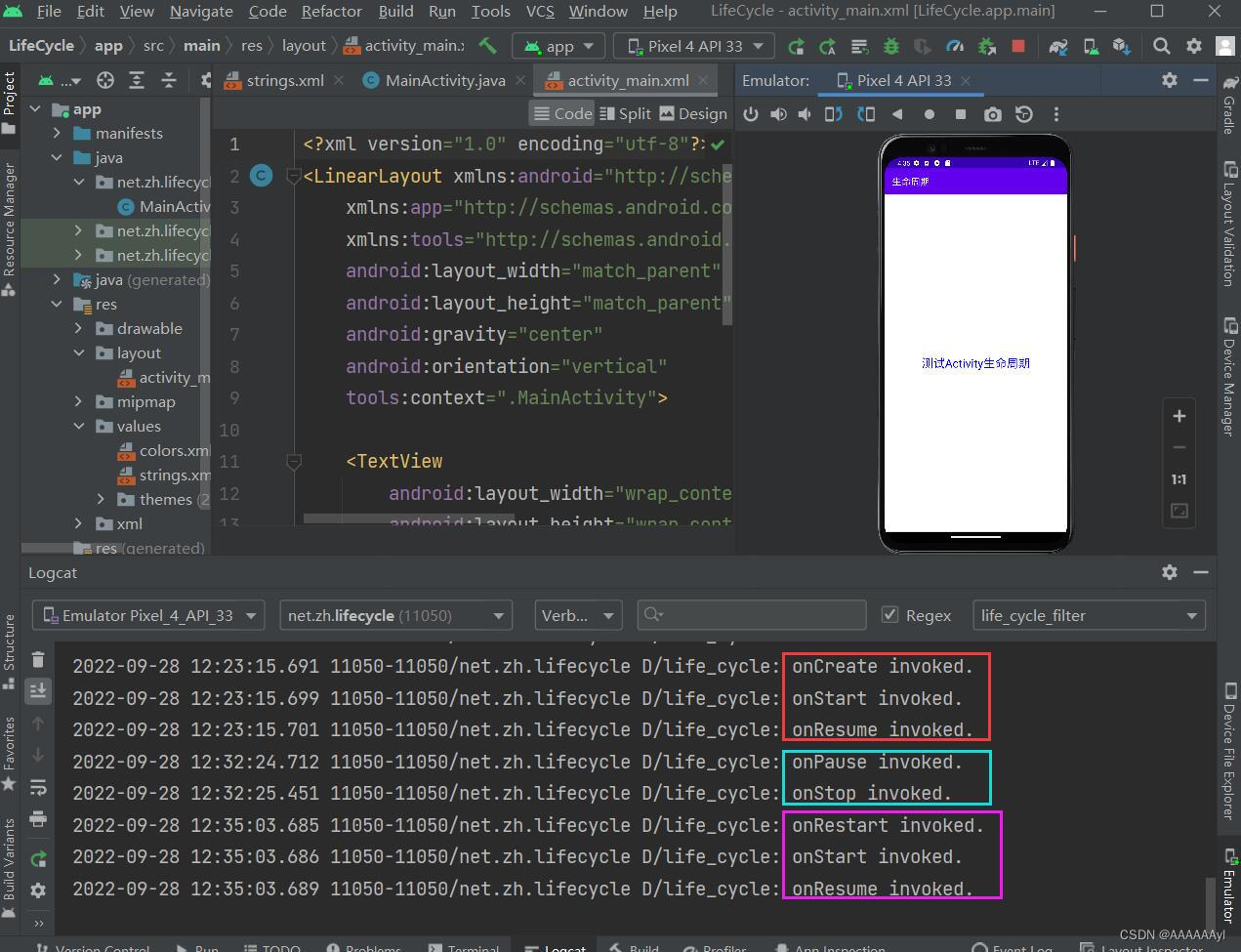
Task: Open the life_cycle_filter dropdown
Action: (x=1089, y=615)
